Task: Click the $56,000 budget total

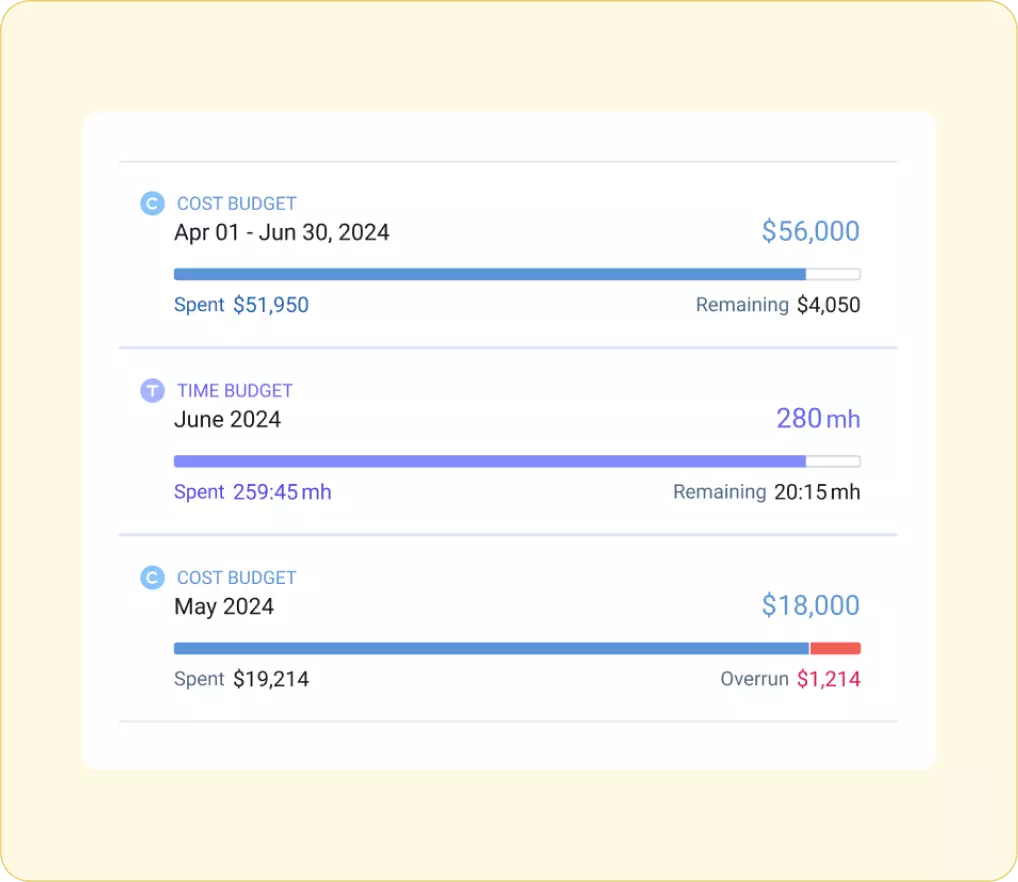Action: tap(810, 232)
